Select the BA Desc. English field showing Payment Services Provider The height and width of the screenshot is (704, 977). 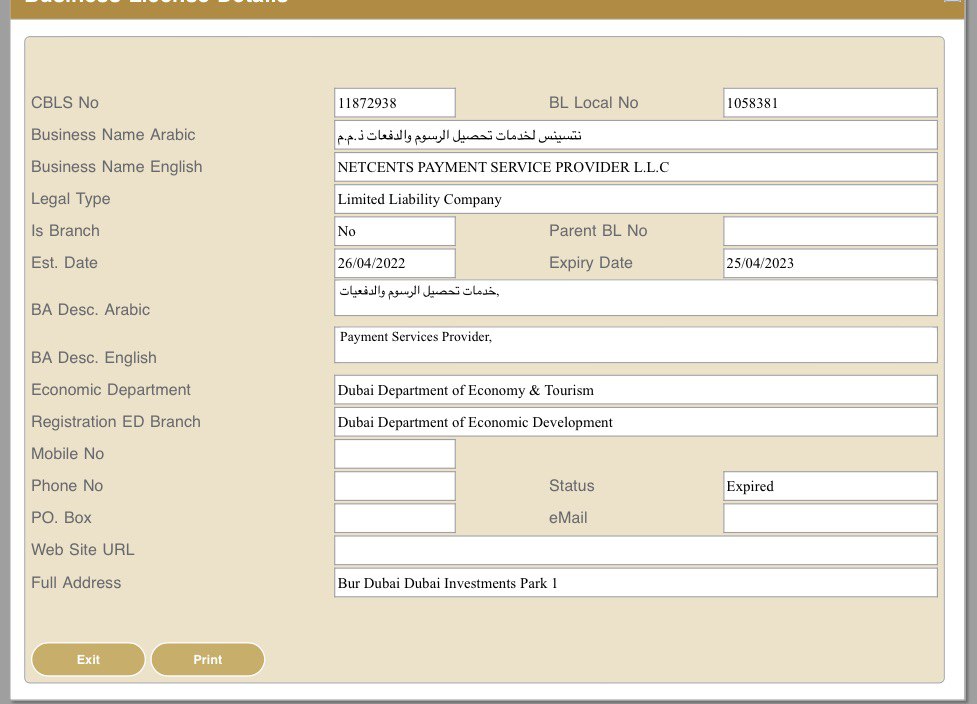point(635,344)
